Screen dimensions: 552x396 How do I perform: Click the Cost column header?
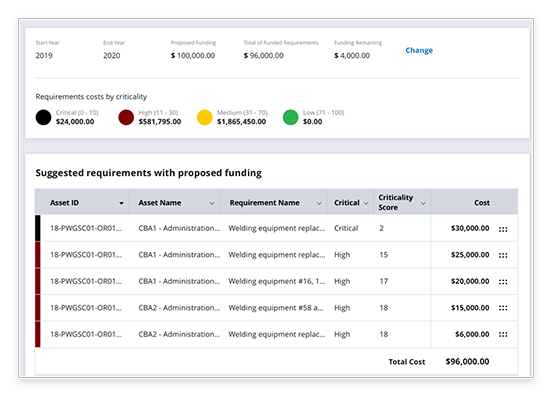point(482,203)
